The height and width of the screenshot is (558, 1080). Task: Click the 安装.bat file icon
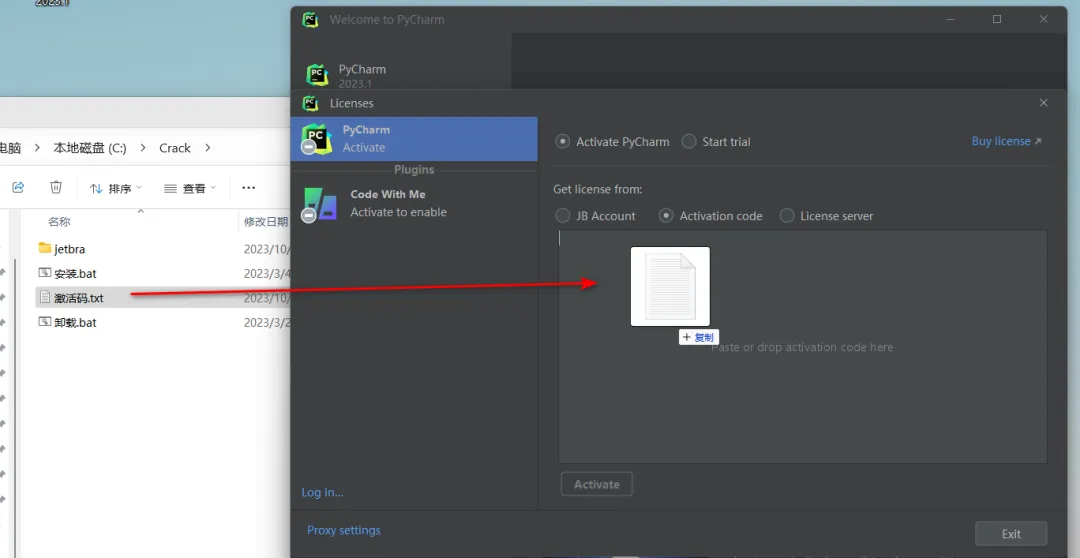45,273
